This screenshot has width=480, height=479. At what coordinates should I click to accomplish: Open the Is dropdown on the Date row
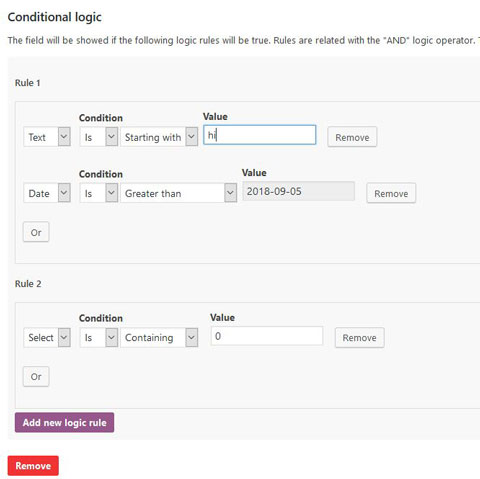pos(99,193)
